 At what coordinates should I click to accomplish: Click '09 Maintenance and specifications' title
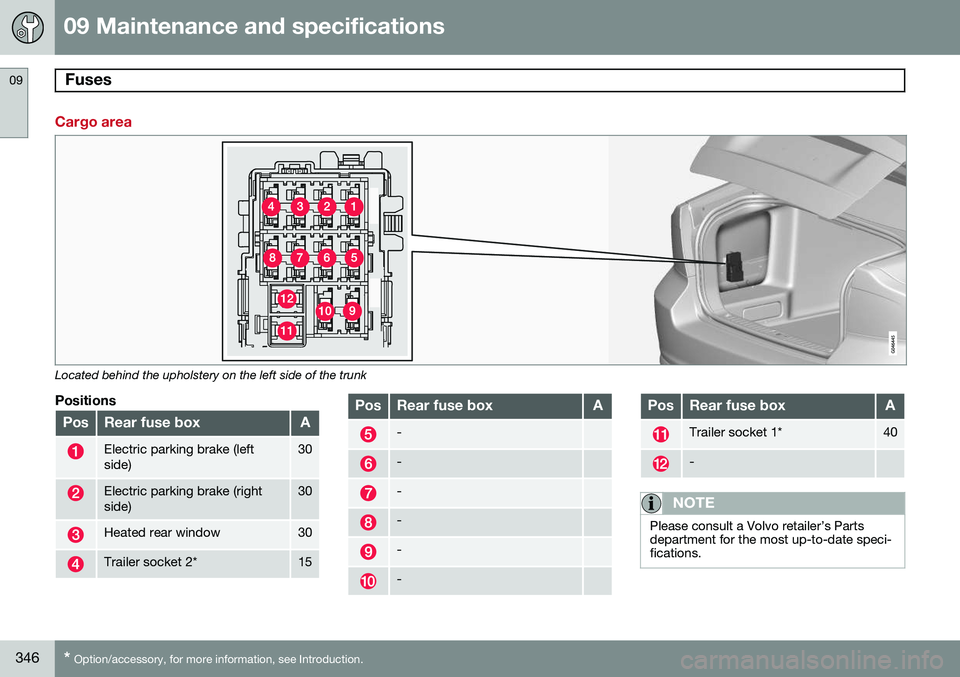click(x=253, y=26)
